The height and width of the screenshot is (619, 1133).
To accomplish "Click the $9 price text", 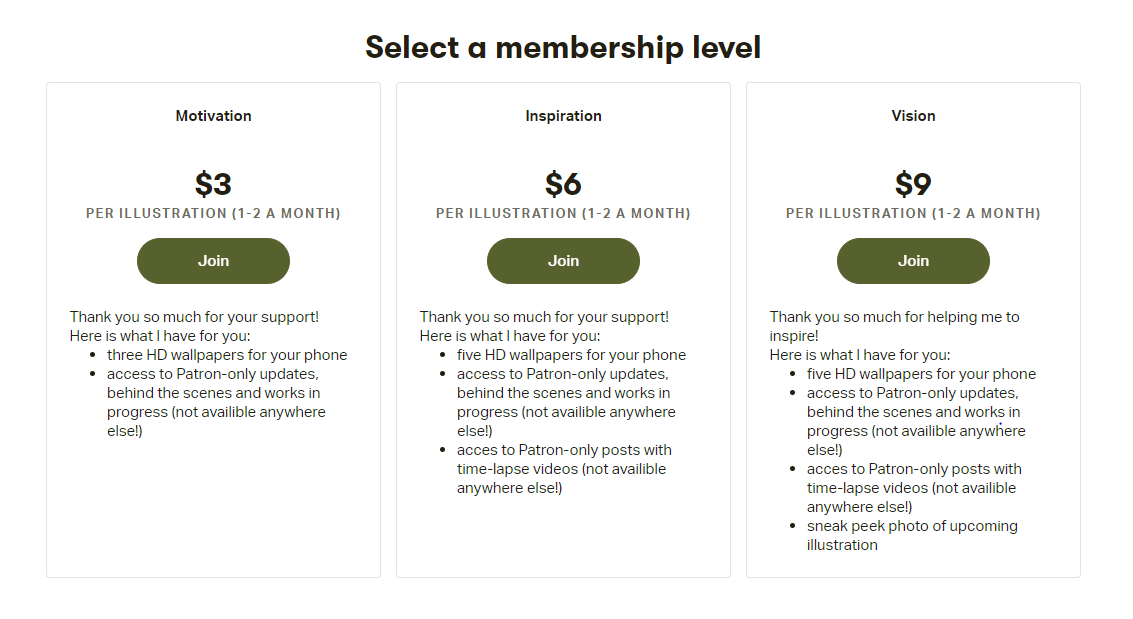I will click(913, 183).
